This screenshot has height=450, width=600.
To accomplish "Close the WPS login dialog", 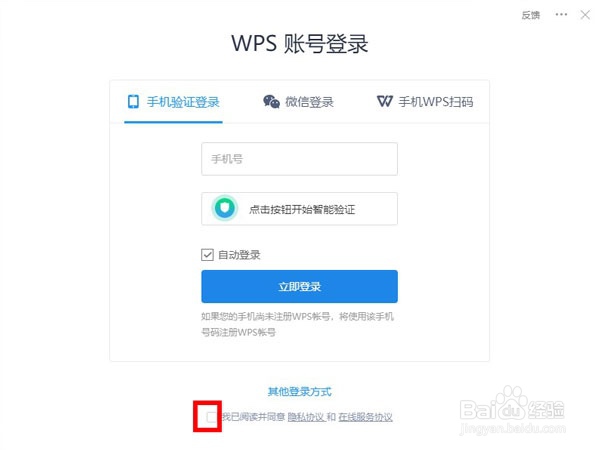I will pos(585,15).
